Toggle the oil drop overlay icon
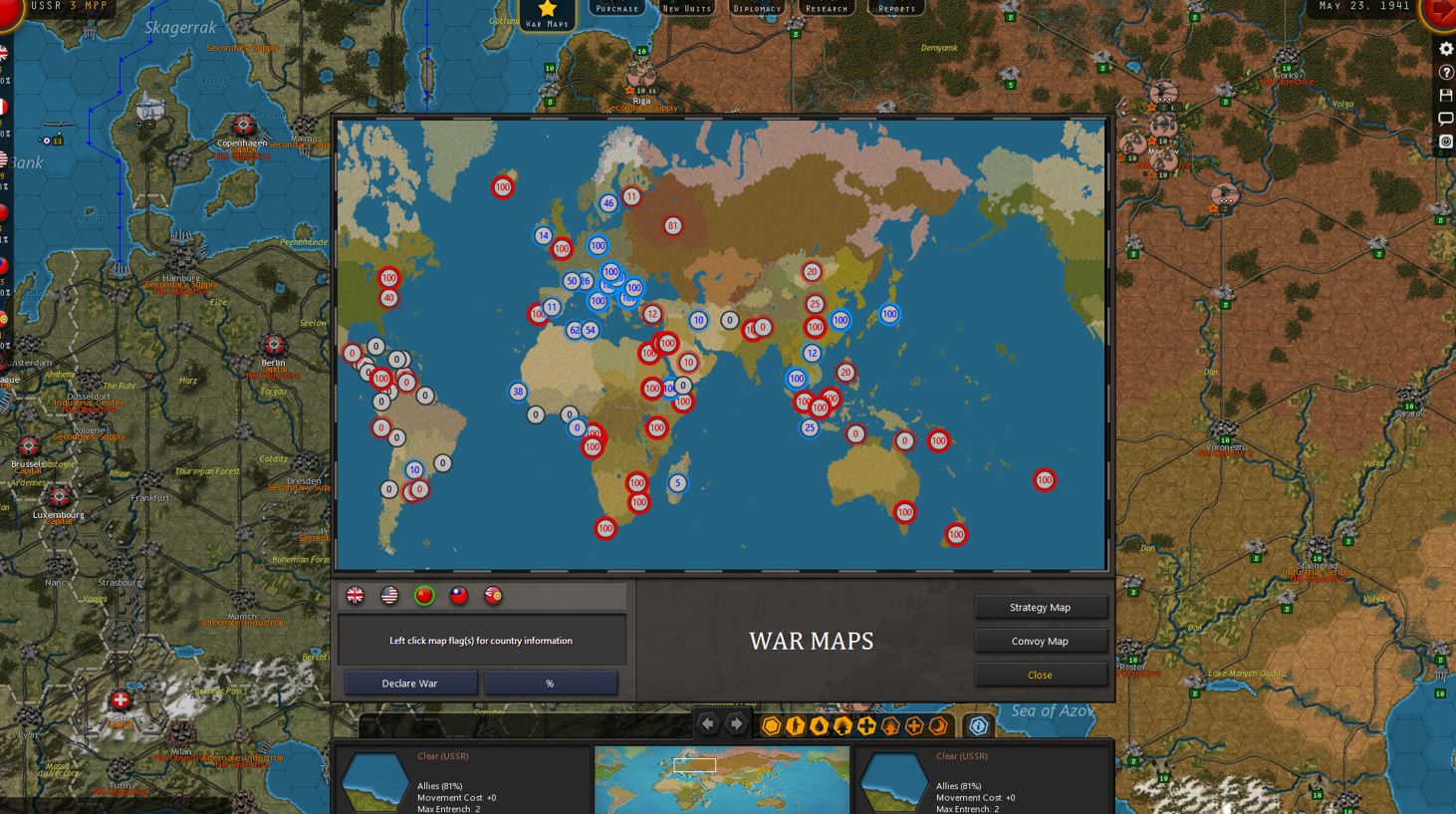This screenshot has height=814, width=1456. click(819, 726)
